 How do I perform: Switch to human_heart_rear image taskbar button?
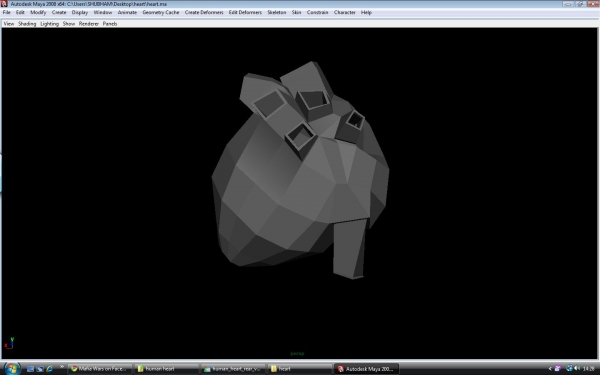[x=233, y=369]
